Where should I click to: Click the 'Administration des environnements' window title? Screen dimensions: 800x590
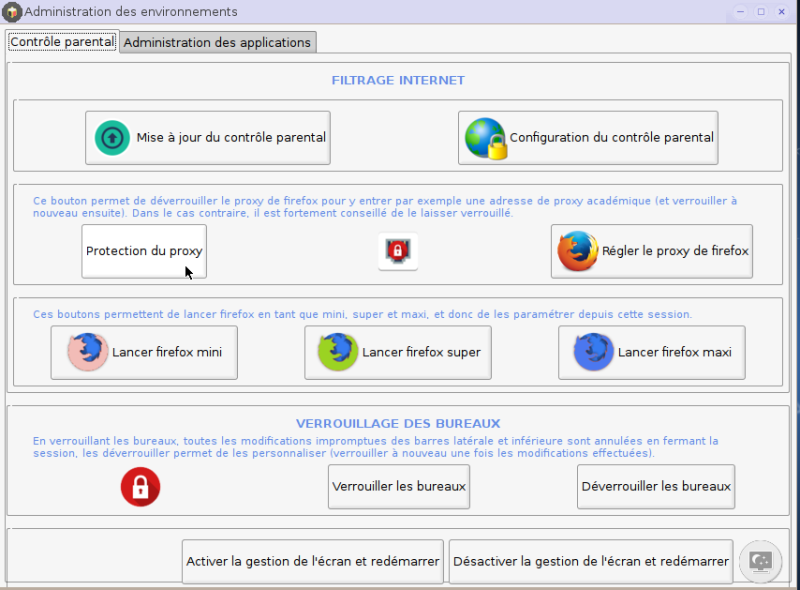(131, 12)
